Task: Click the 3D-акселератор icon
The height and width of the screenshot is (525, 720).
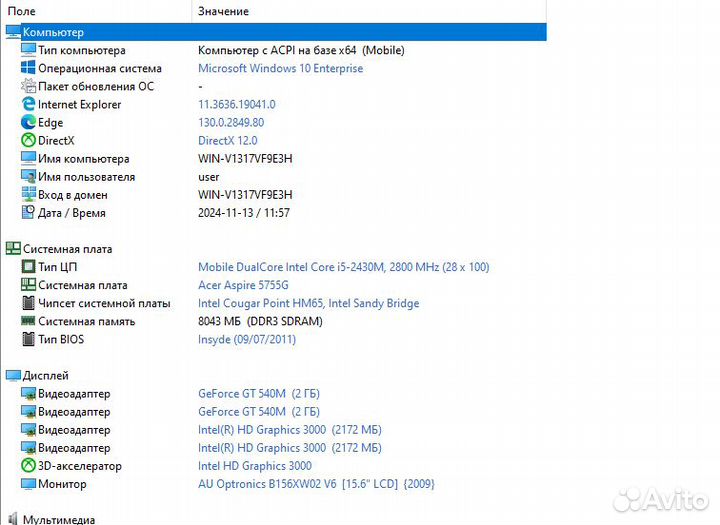Action: pos(28,465)
